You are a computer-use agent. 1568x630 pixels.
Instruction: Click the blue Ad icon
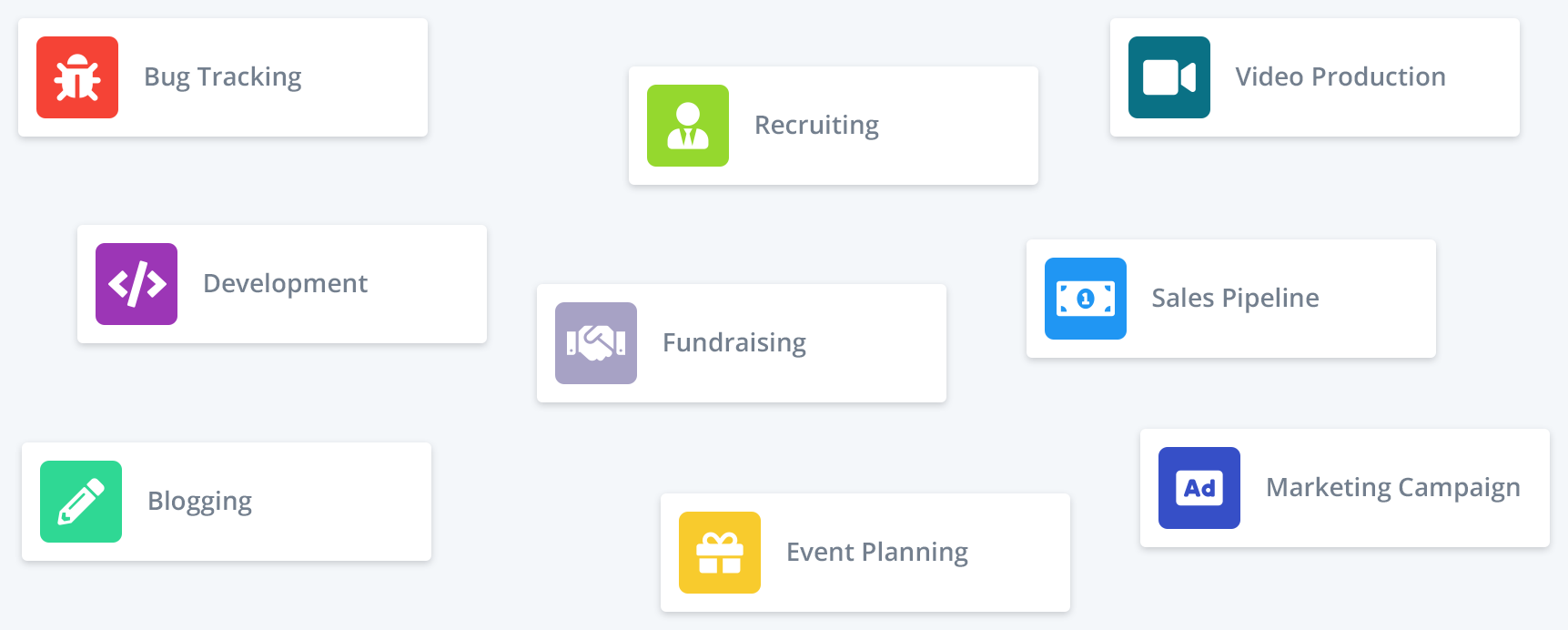1199,488
